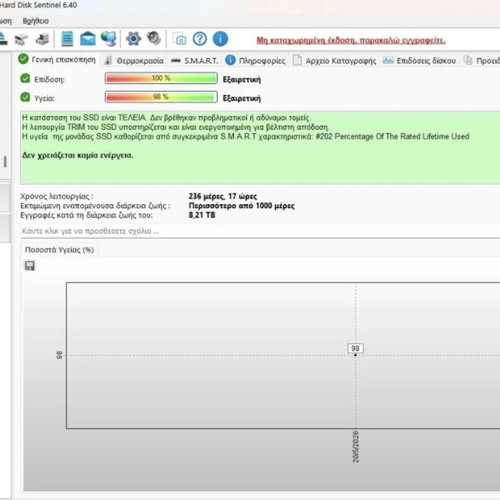Open the Βοήθεια menu
Viewport: 500px width, 500px height.
pos(36,21)
